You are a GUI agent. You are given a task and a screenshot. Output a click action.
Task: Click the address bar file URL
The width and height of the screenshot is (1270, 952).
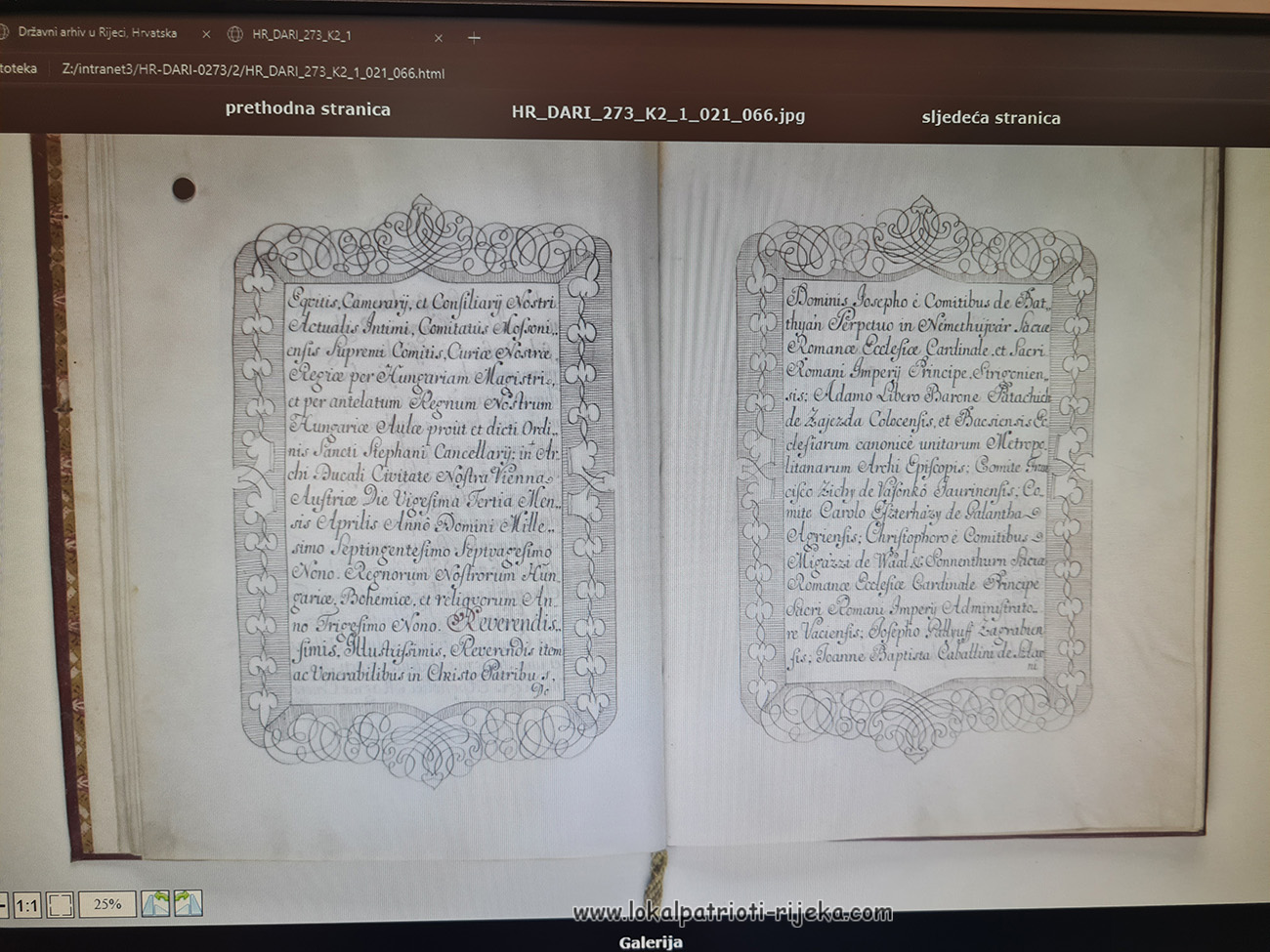pos(252,73)
